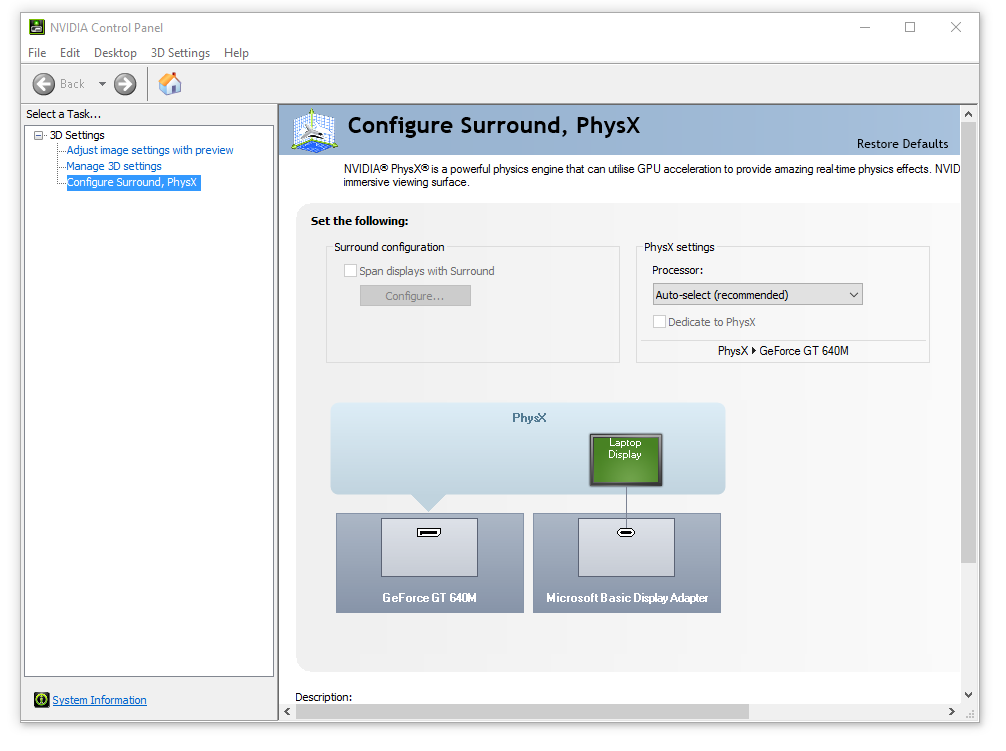
Task: Click the Forward arrow icon
Action: 125,84
